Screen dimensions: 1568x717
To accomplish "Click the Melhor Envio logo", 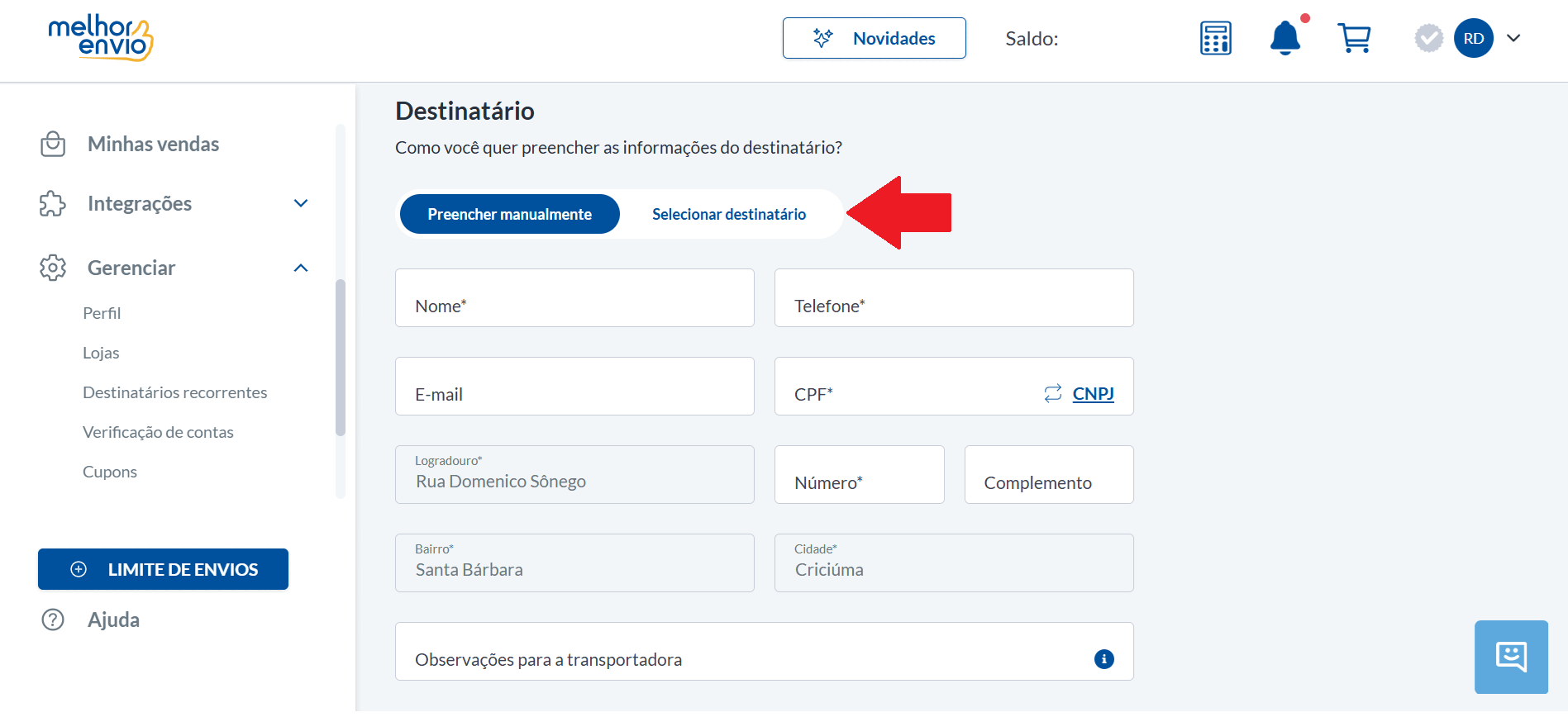I will pyautogui.click(x=101, y=38).
